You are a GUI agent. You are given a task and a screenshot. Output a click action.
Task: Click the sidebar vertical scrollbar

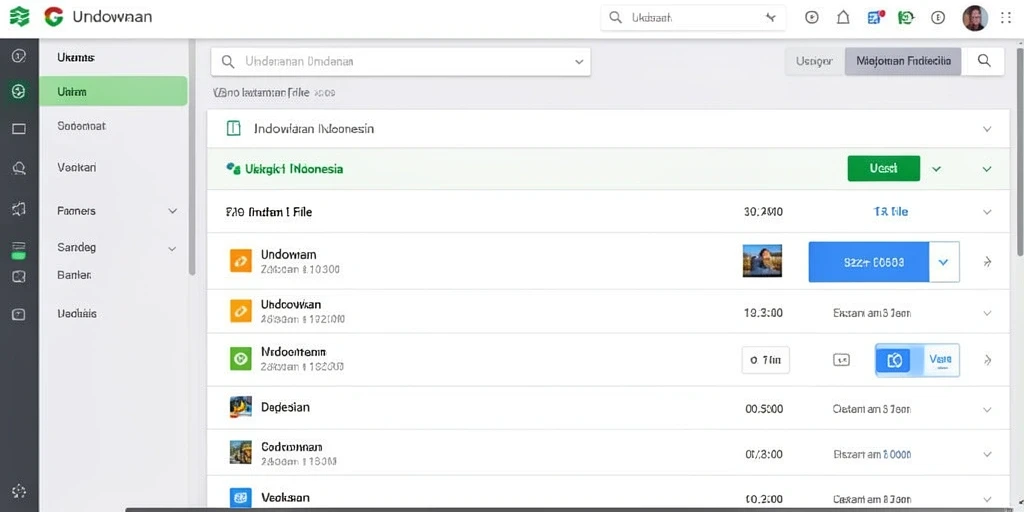192,157
